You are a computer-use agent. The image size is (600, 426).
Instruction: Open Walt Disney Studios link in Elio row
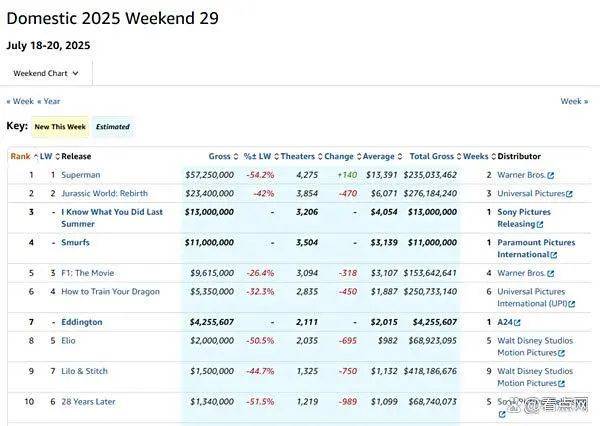coord(535,346)
